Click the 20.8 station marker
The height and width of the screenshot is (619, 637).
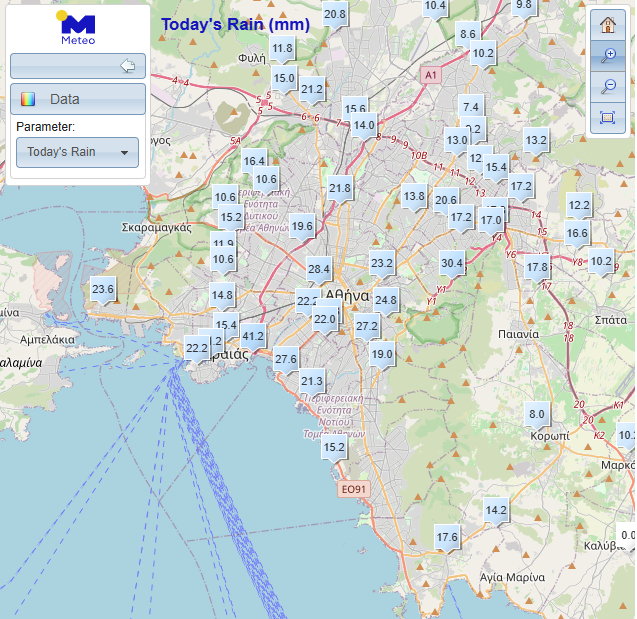335,14
